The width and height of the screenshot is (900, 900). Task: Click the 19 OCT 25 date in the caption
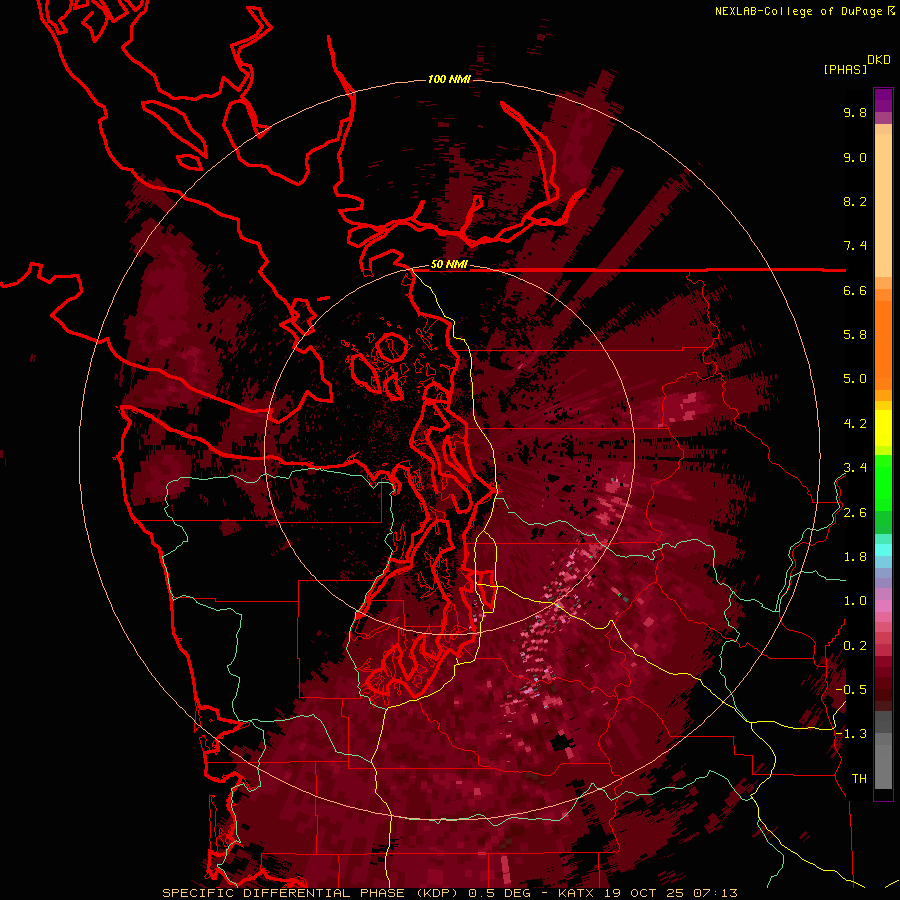click(643, 893)
